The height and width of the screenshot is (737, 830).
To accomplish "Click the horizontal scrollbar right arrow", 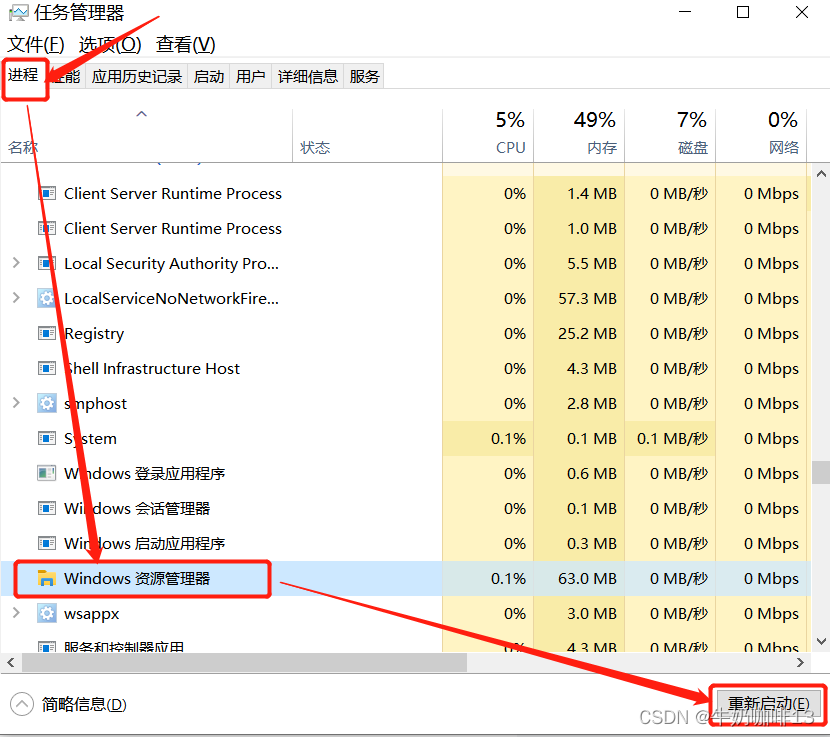I will (x=800, y=662).
